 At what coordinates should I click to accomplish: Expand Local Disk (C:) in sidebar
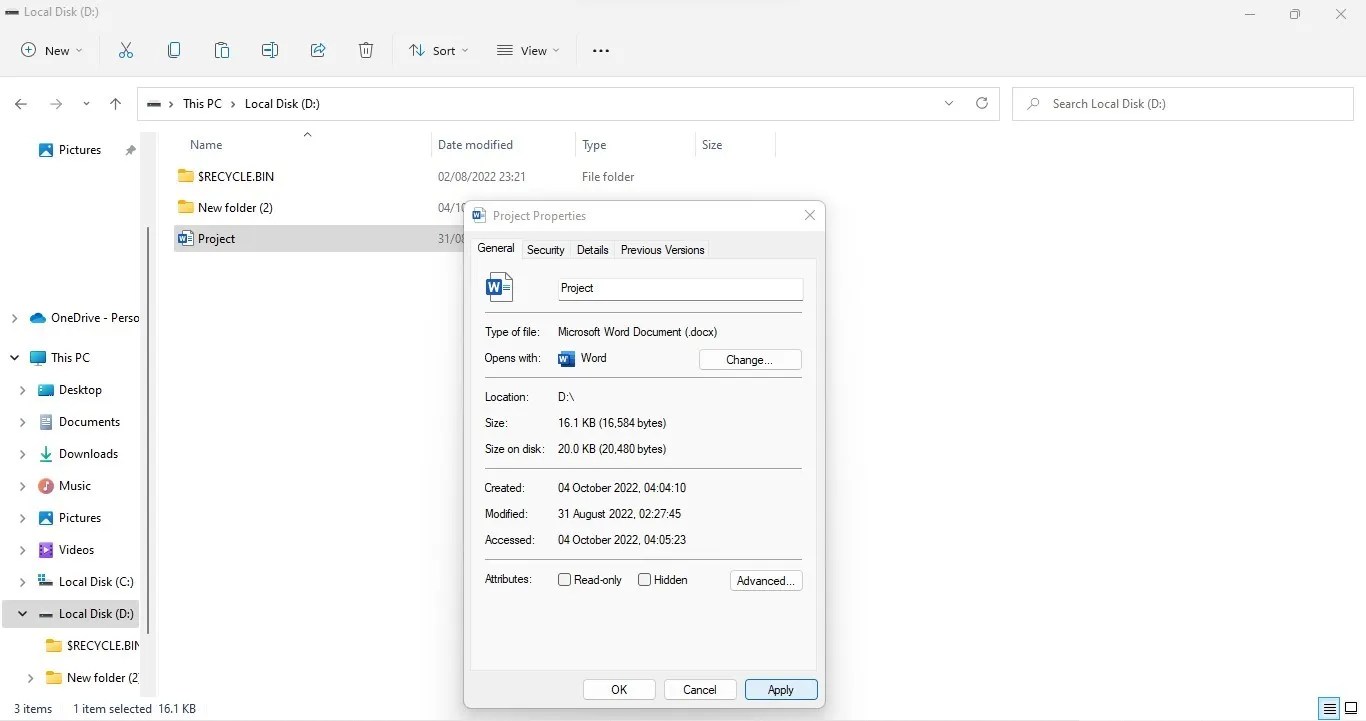click(x=22, y=581)
